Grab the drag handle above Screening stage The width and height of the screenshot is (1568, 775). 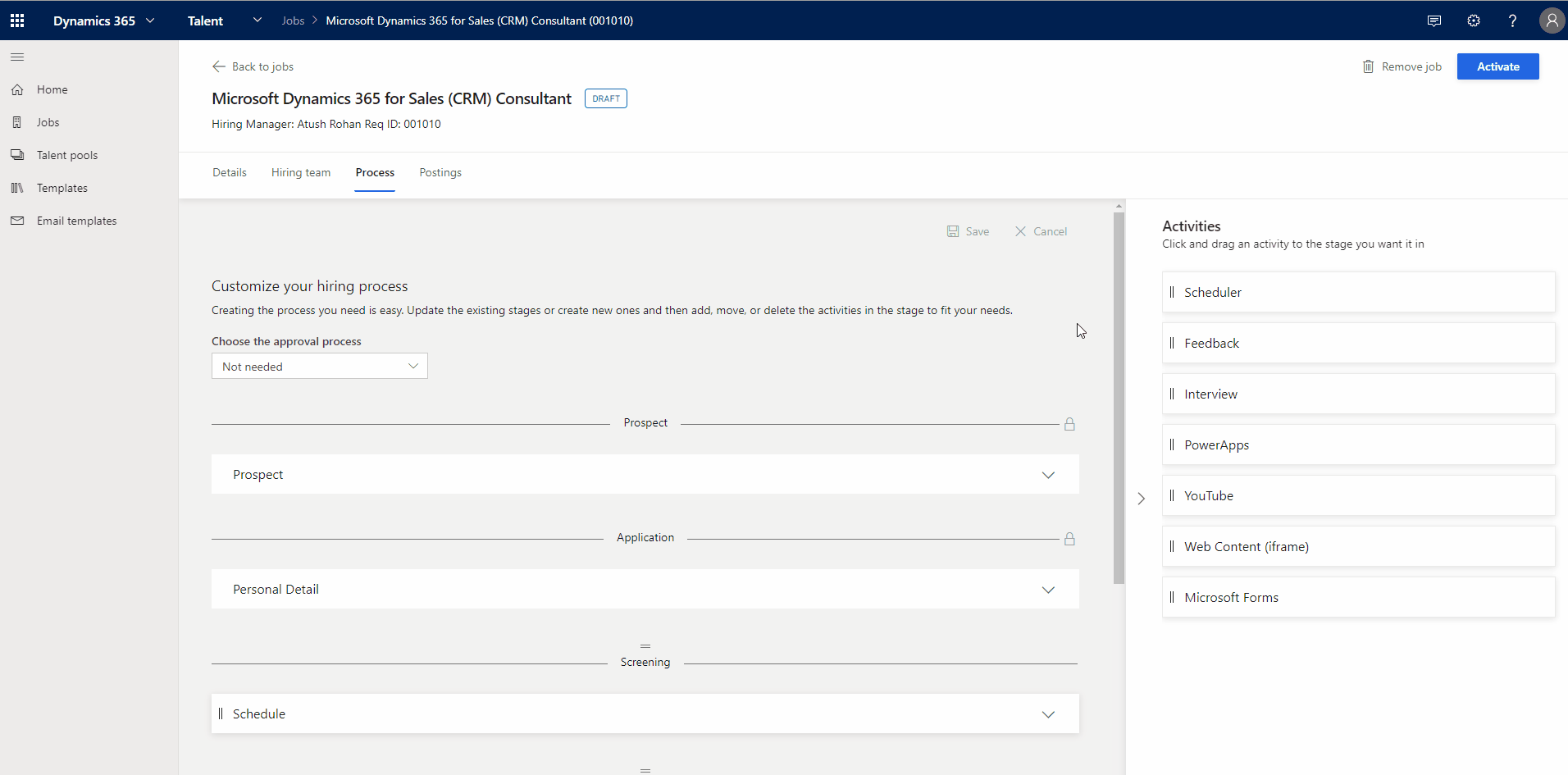(x=645, y=646)
